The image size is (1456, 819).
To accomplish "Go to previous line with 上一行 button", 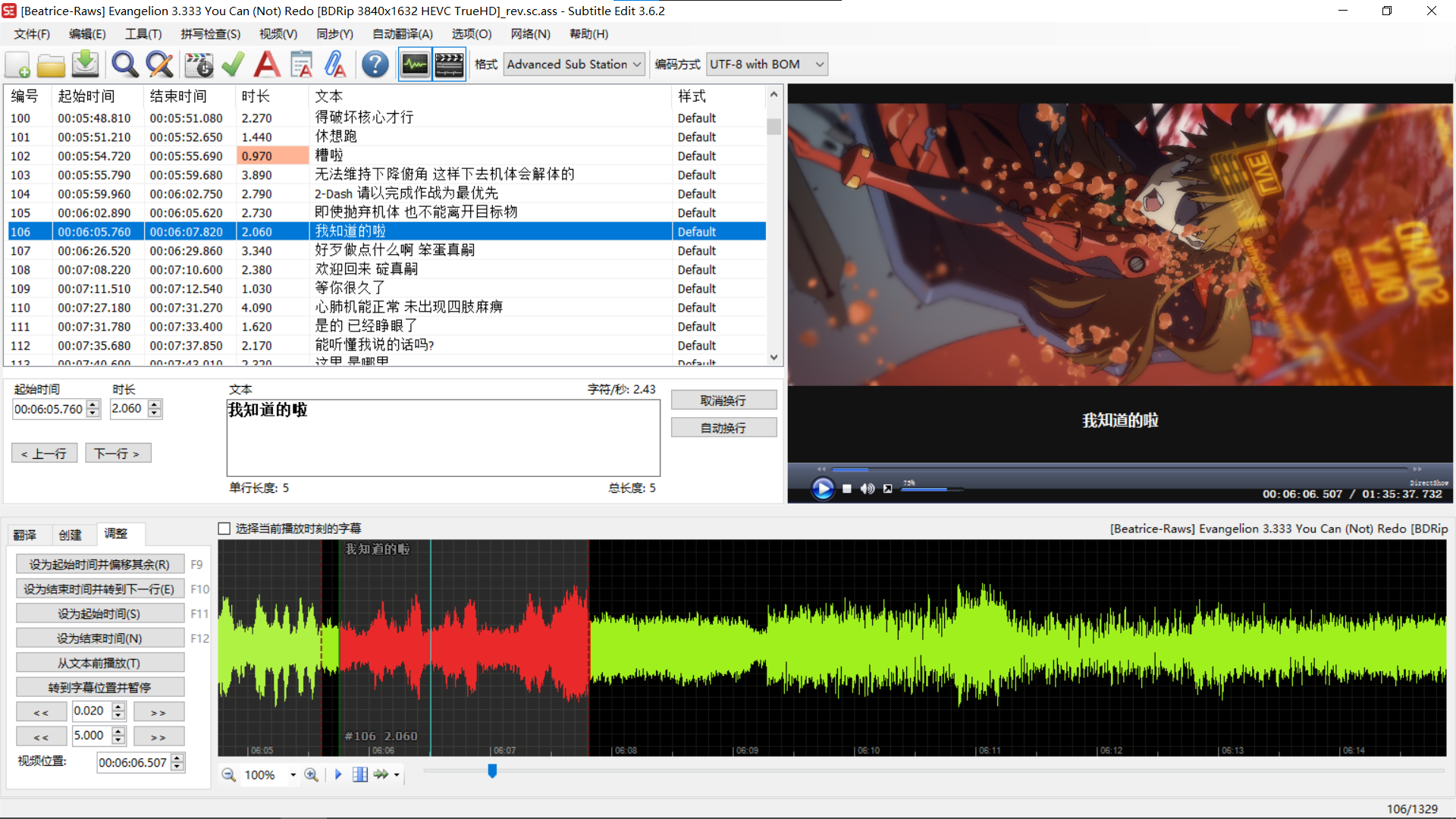I will (44, 453).
